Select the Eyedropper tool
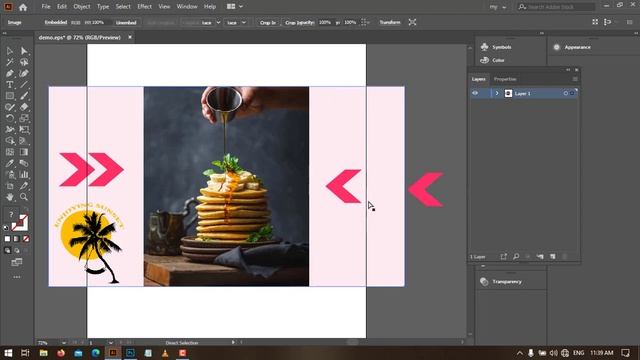Screen dimensions: 640x360 pyautogui.click(x=10, y=163)
